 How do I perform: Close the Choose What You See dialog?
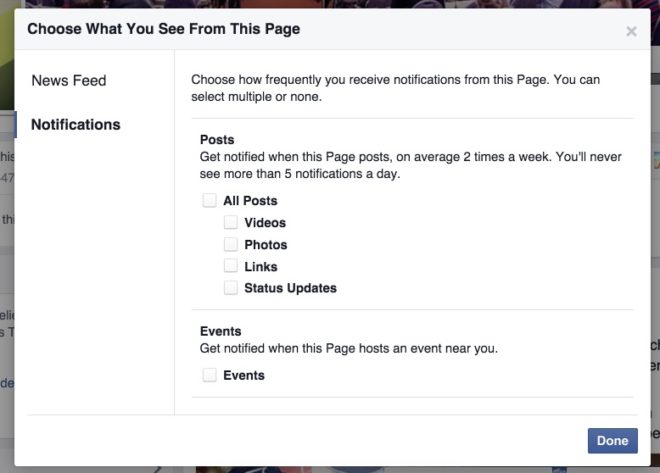point(631,31)
